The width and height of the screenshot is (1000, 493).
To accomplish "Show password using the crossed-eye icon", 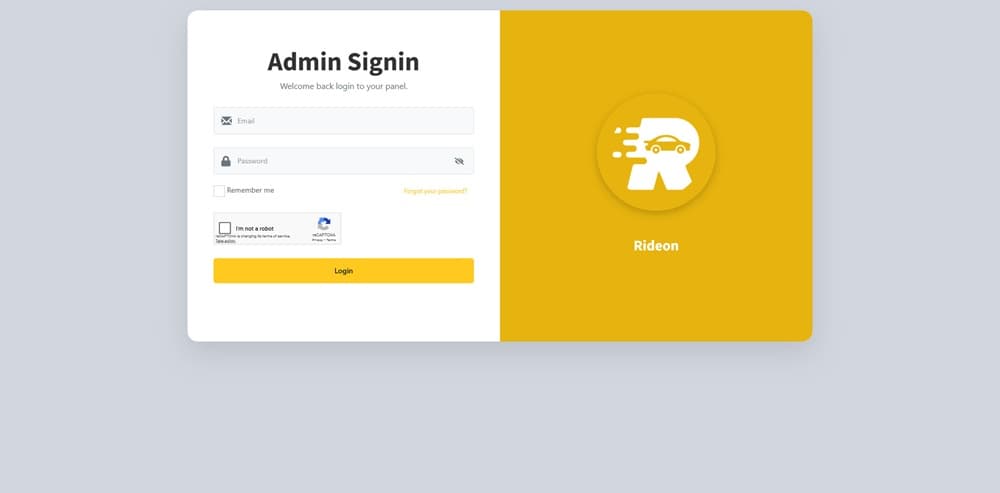I will pyautogui.click(x=459, y=161).
